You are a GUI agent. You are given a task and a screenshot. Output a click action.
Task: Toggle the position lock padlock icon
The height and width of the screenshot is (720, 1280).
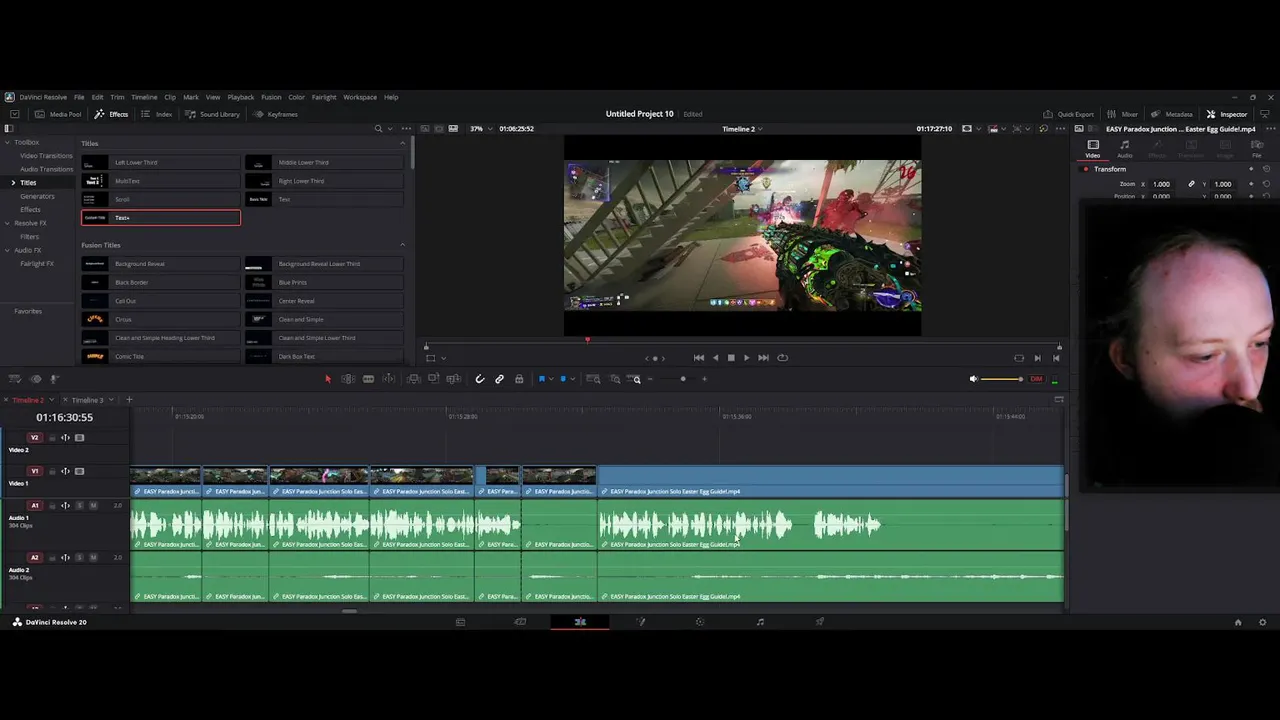519,379
